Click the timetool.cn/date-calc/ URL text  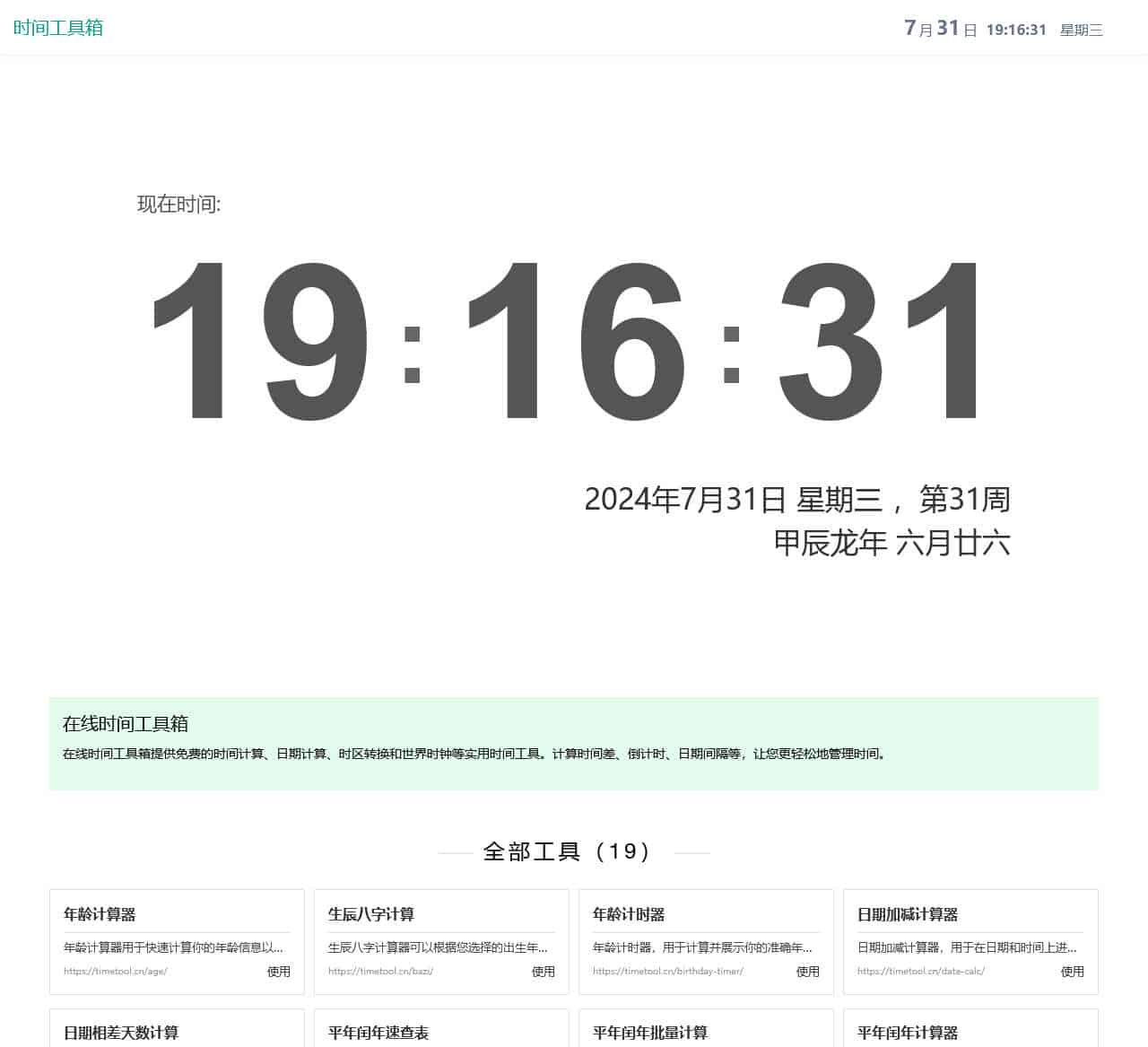coord(921,971)
